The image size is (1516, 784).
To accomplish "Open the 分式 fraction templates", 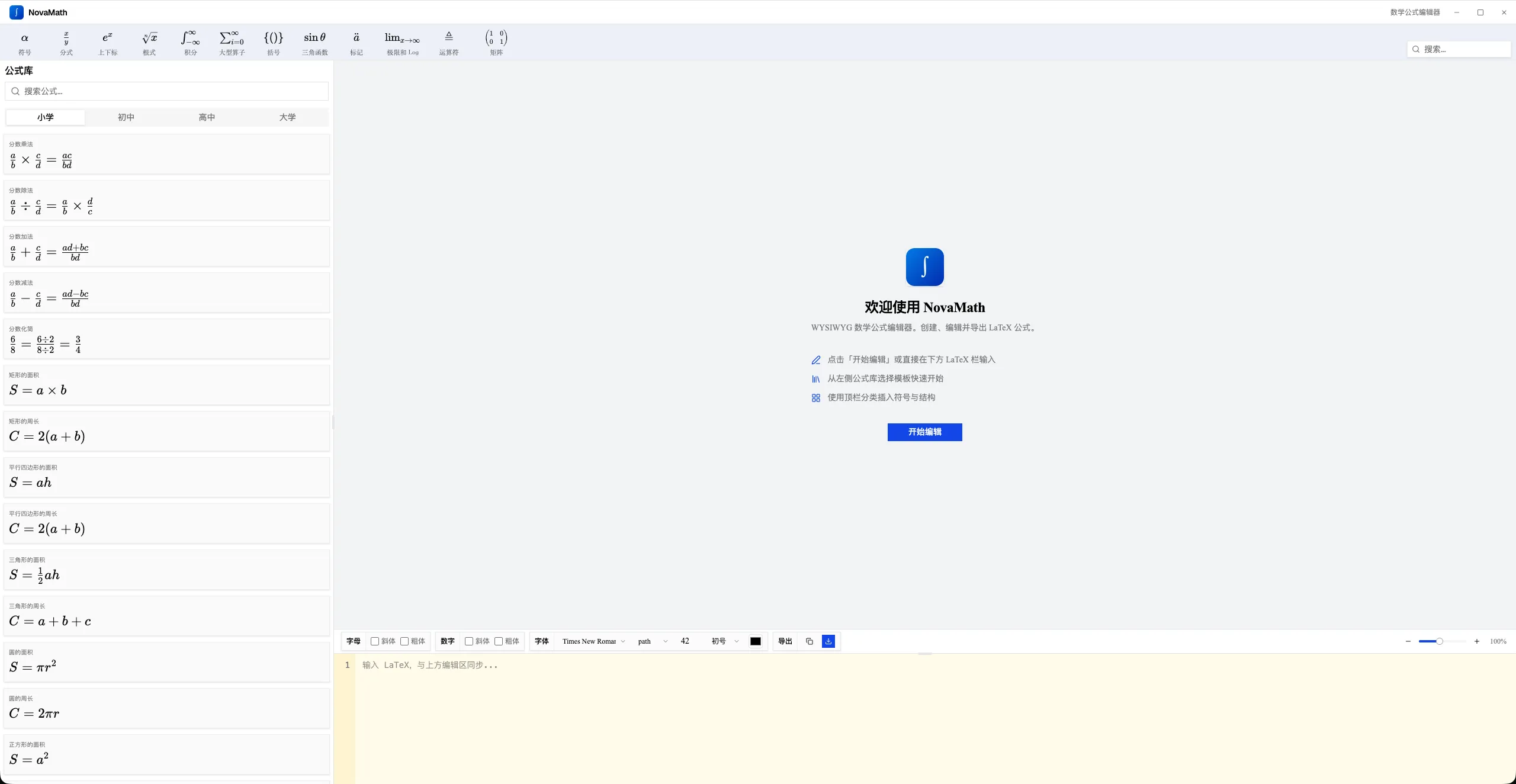I will click(x=66, y=43).
